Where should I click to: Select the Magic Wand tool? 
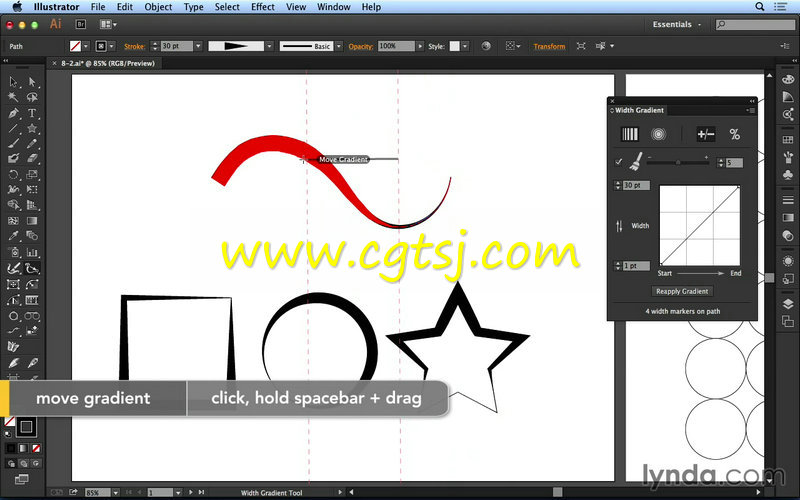(13, 97)
